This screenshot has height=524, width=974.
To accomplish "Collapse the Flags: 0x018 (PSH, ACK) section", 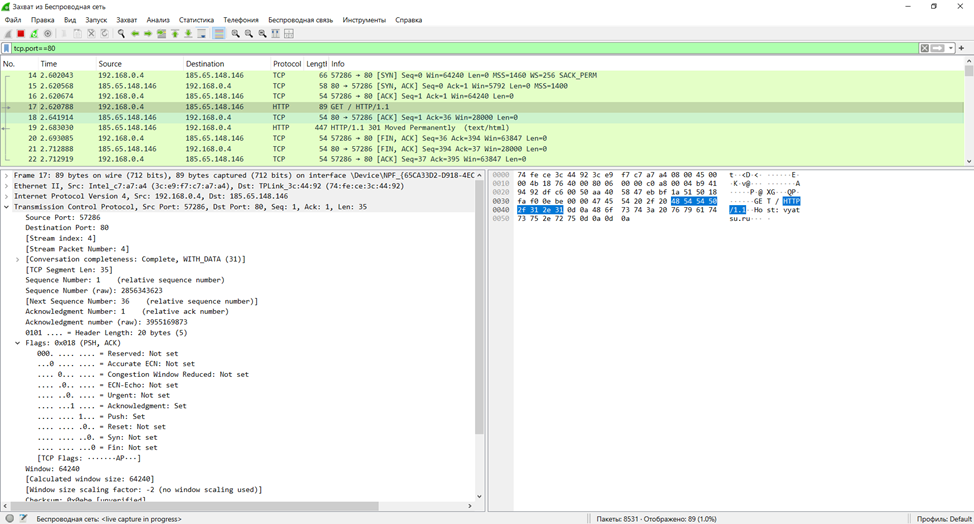I will (18, 343).
